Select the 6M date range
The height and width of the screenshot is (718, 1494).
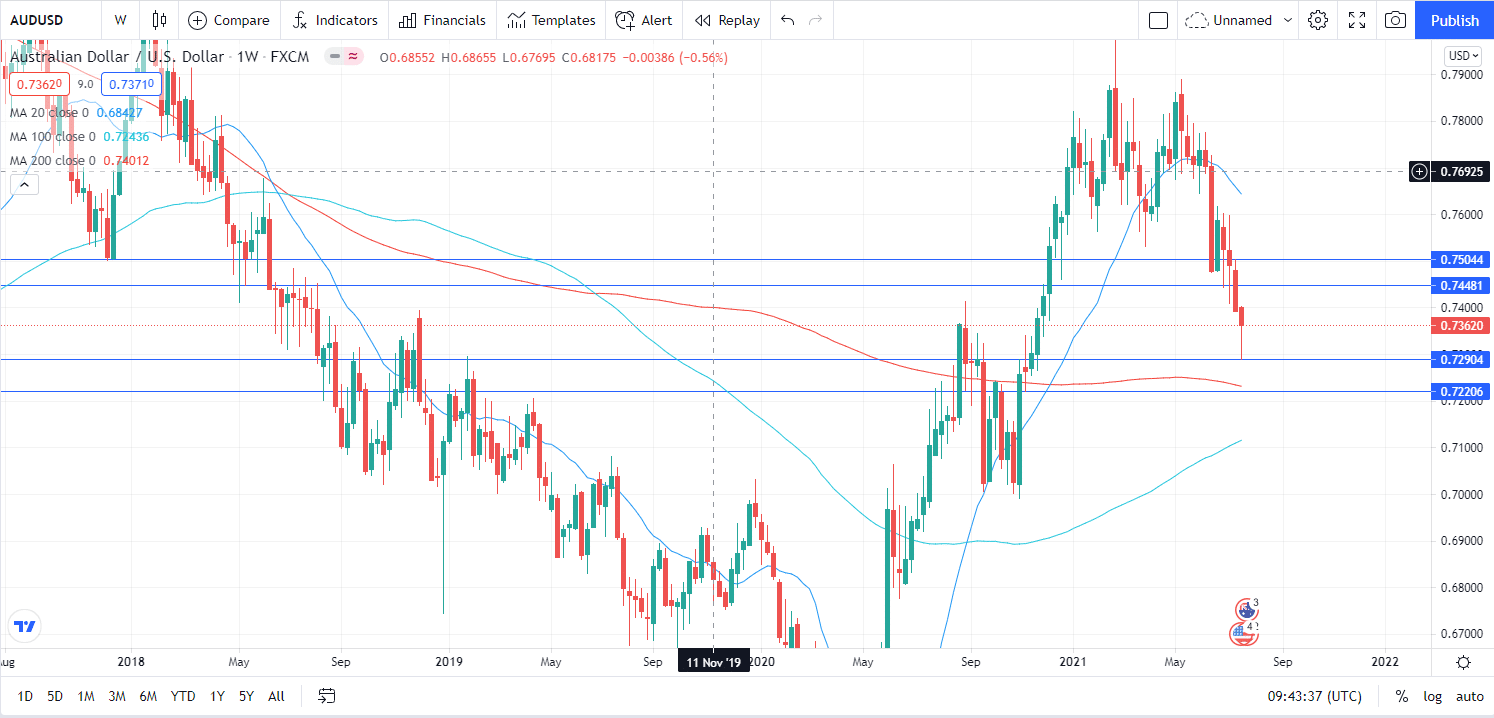point(148,695)
